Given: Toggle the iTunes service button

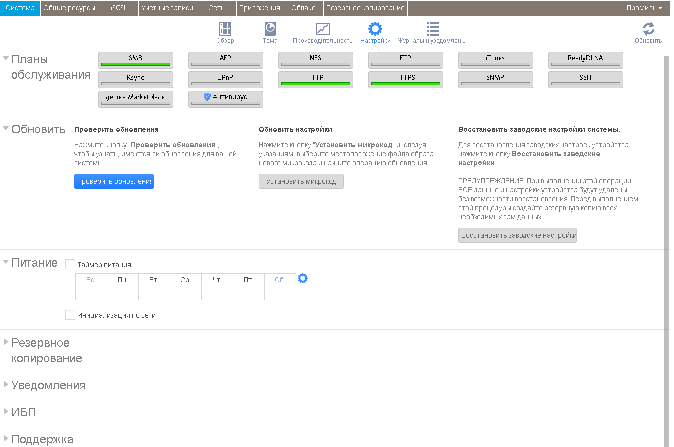Looking at the screenshot, I should point(495,60).
